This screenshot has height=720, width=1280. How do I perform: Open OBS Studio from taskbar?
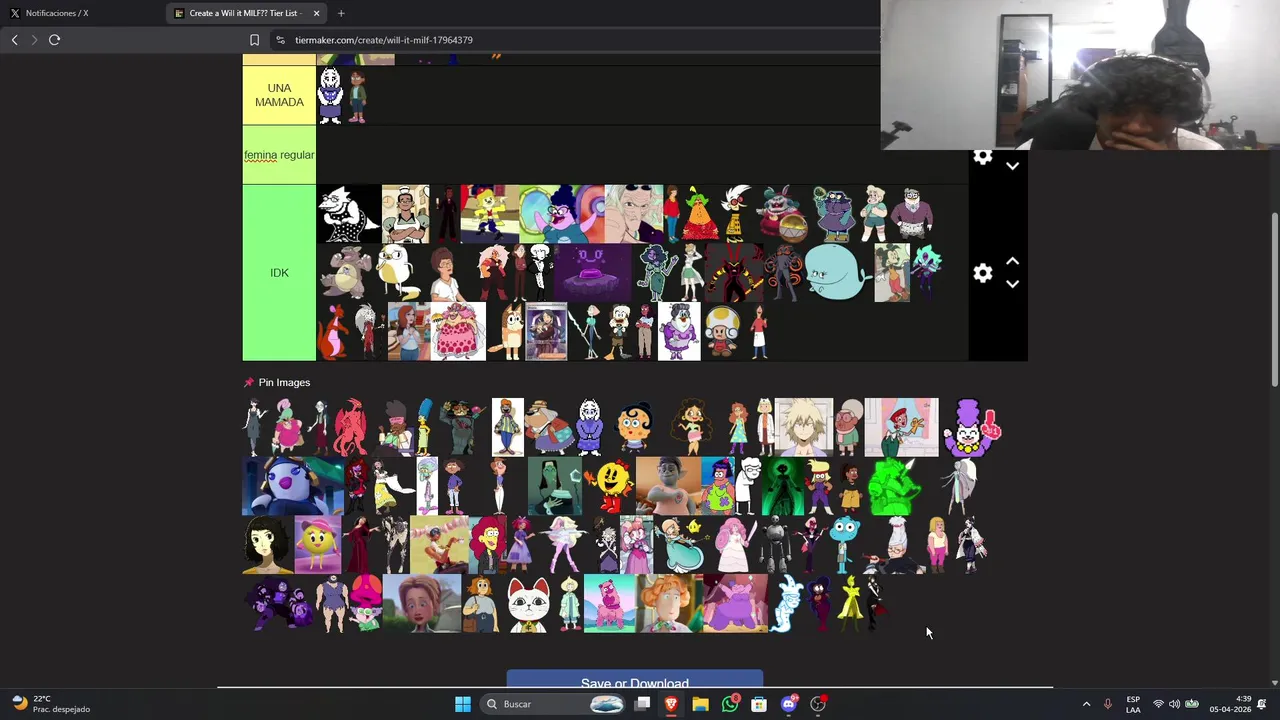click(818, 704)
